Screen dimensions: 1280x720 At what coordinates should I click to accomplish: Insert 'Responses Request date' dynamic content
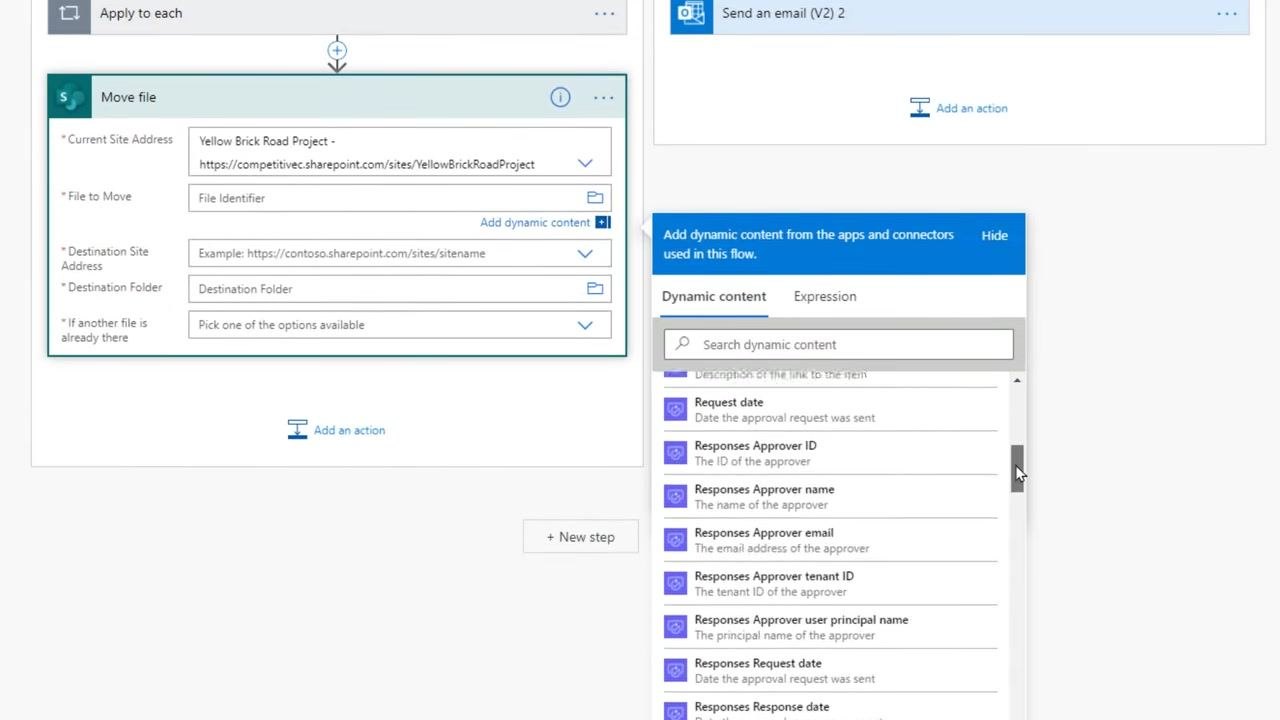pos(830,671)
